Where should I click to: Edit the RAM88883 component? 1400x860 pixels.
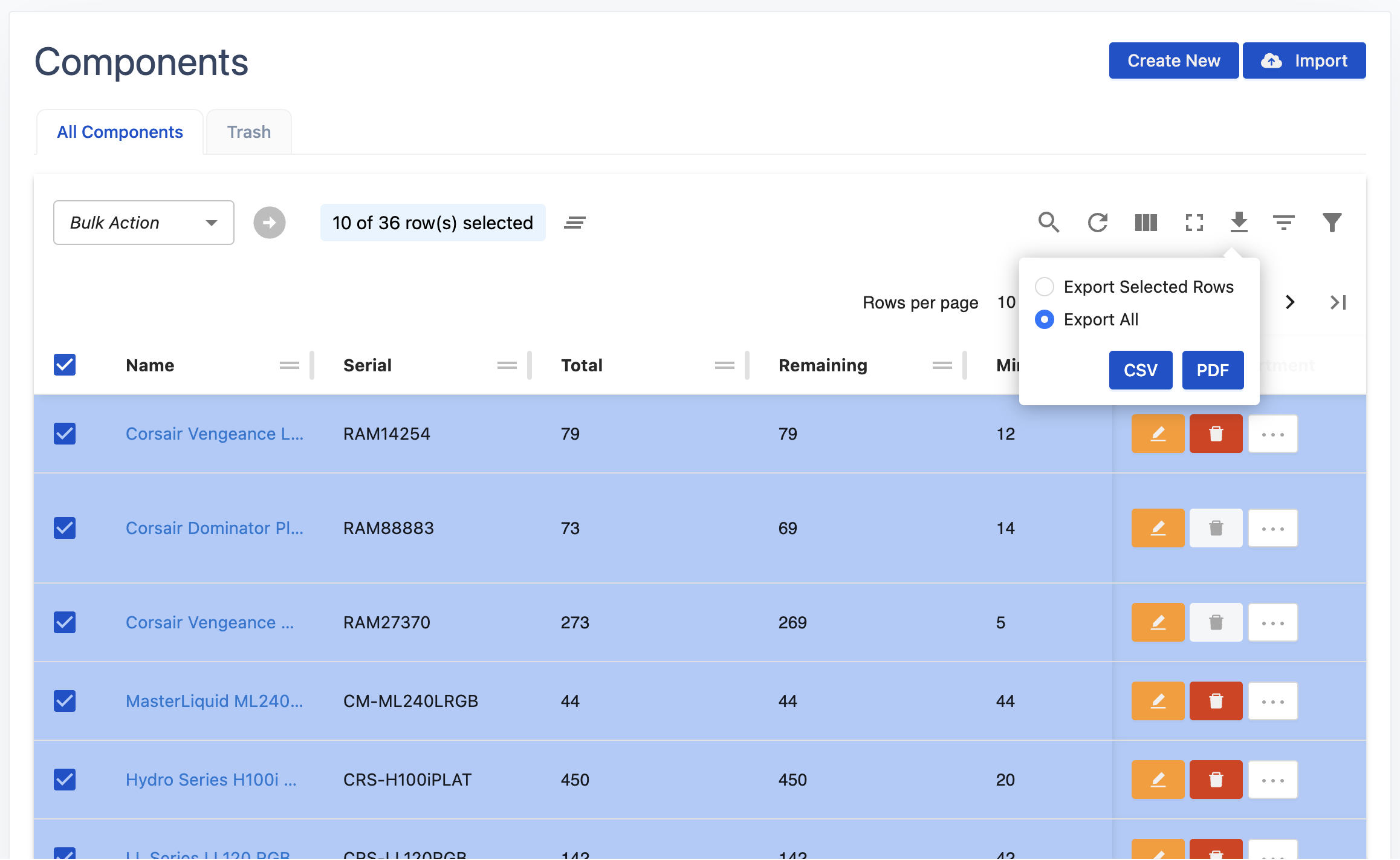pyautogui.click(x=1158, y=528)
